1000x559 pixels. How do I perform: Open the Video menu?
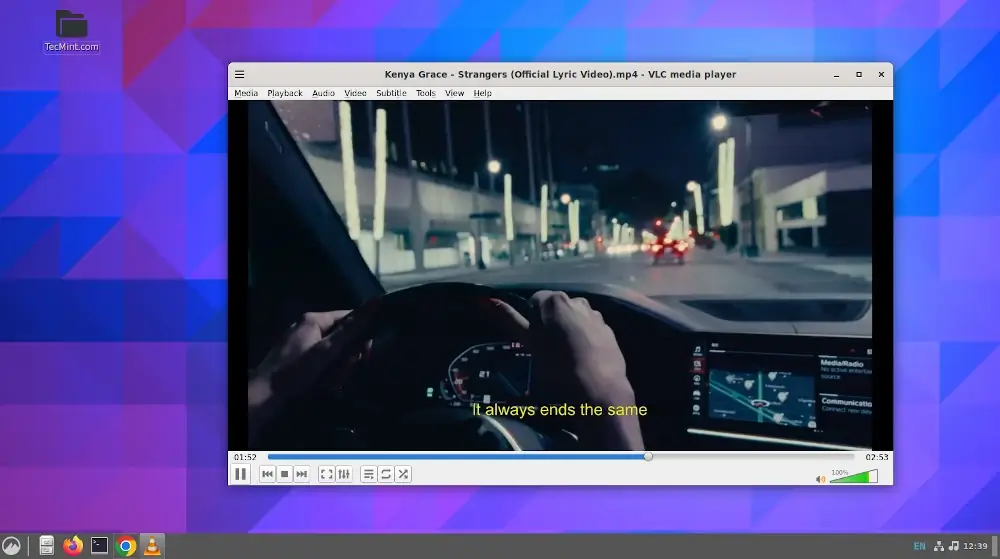click(x=355, y=93)
